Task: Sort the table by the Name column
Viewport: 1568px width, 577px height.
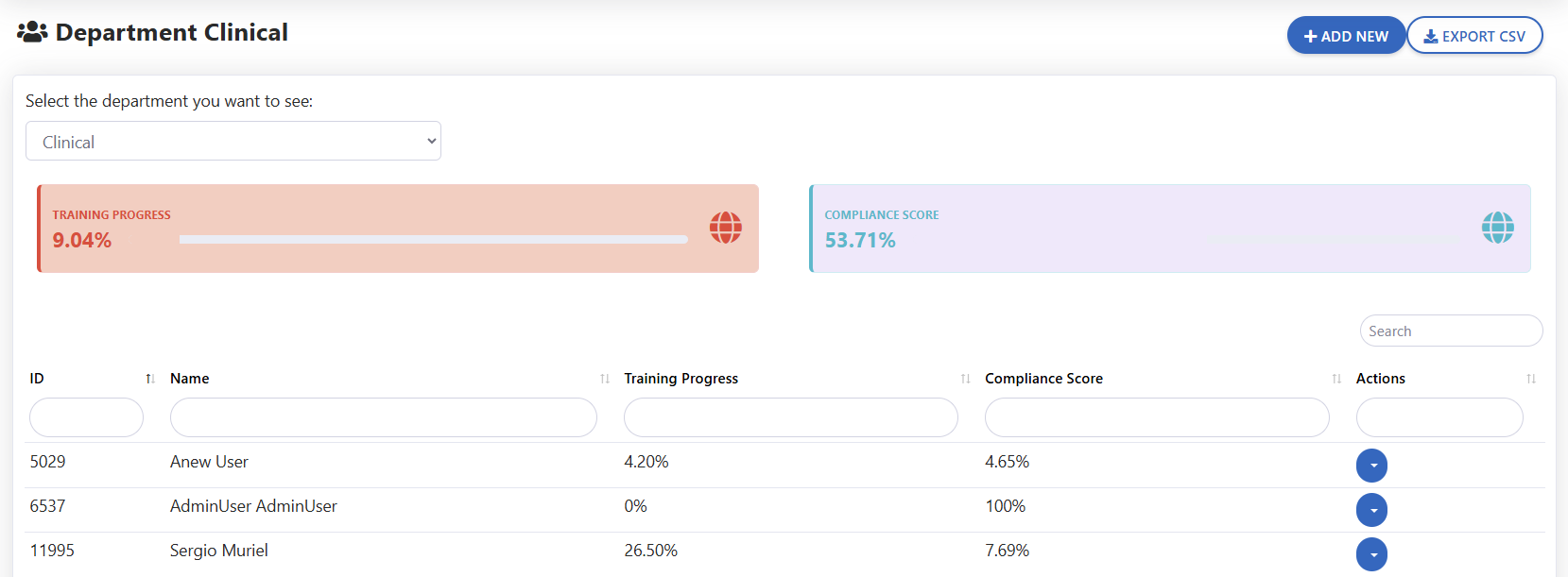Action: [604, 379]
